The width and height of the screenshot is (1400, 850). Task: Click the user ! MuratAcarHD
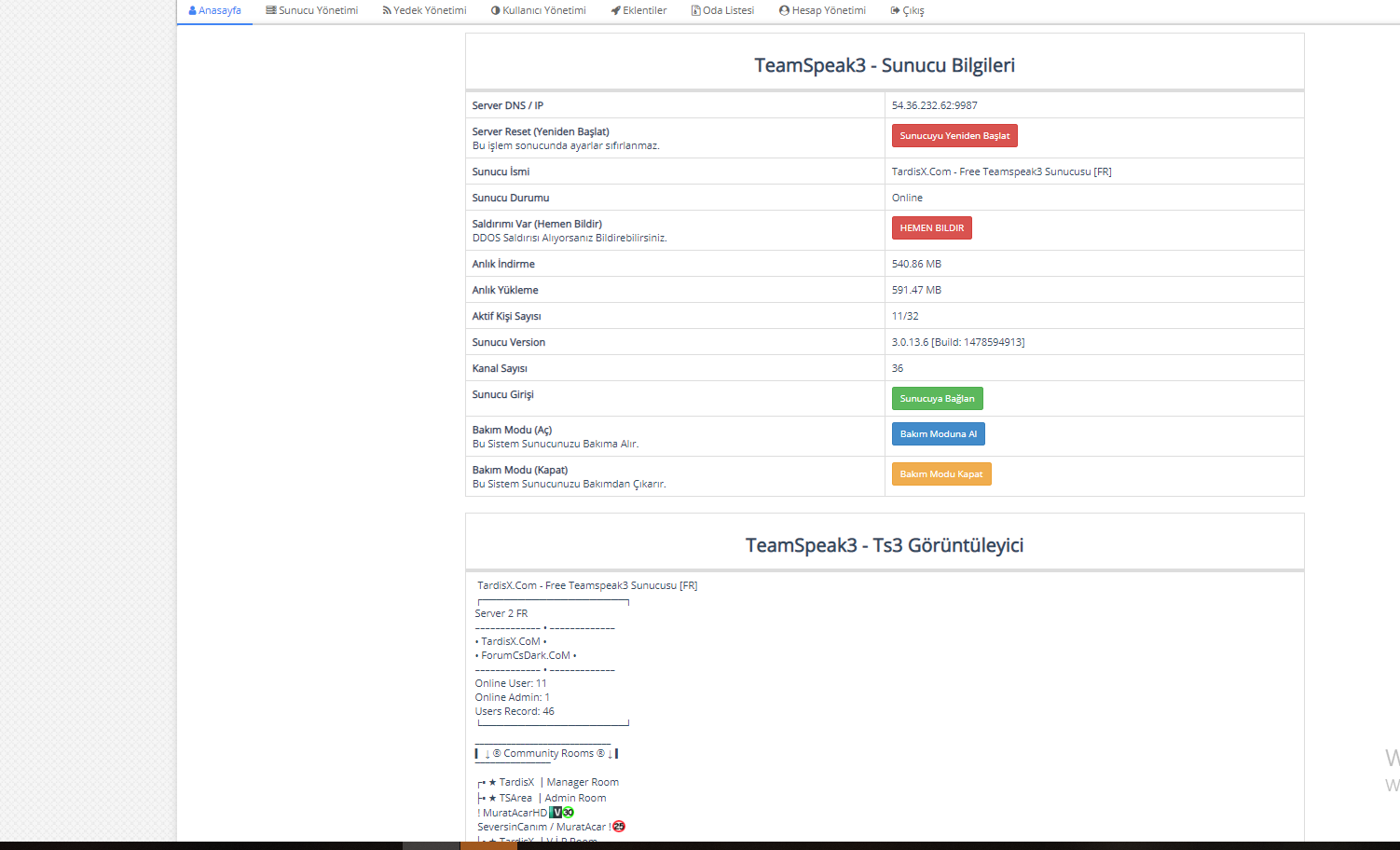pos(513,813)
